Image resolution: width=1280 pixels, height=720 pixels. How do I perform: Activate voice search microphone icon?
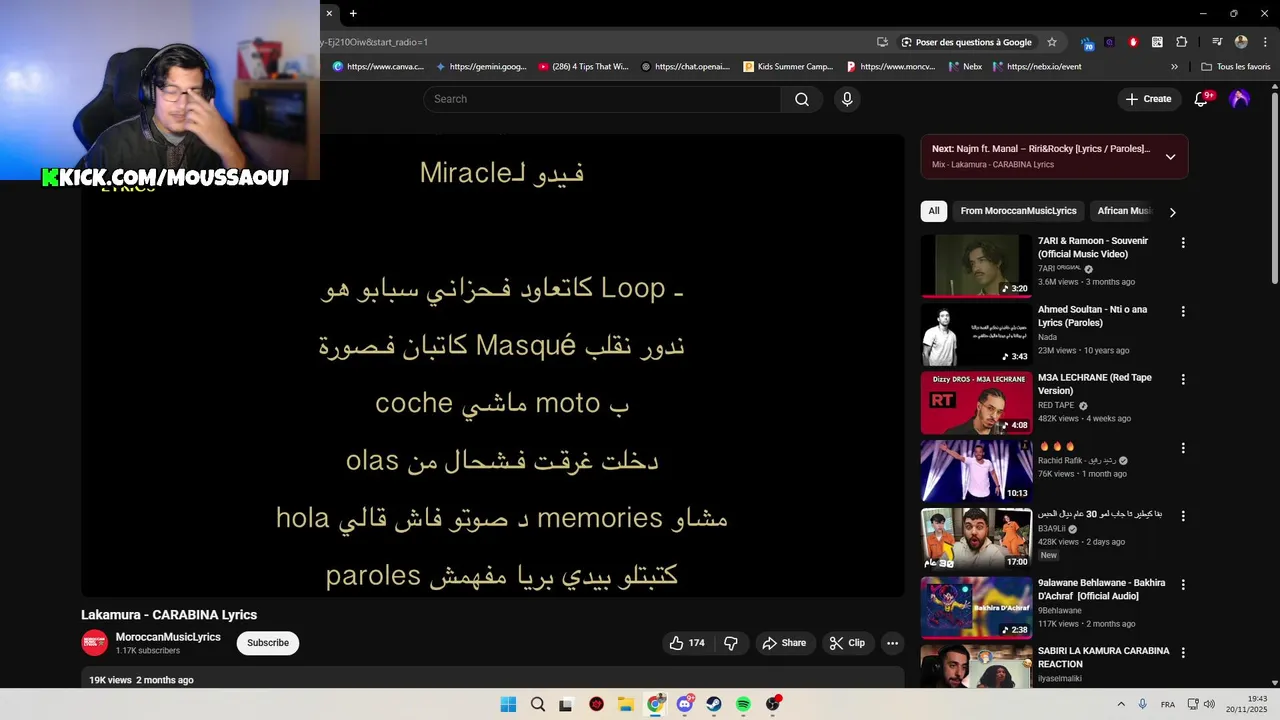pyautogui.click(x=847, y=99)
